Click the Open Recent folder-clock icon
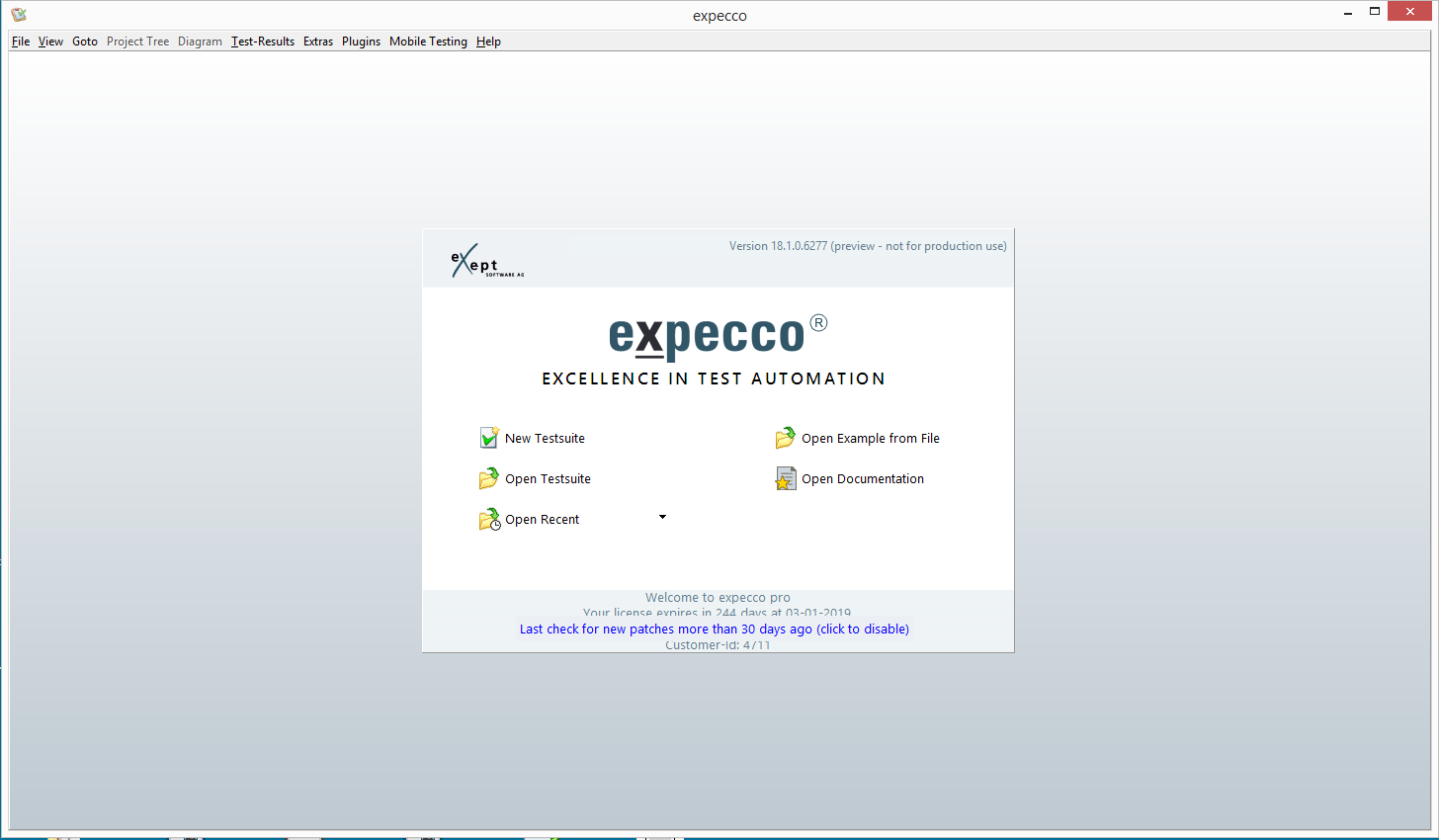The height and width of the screenshot is (840, 1439). [x=489, y=520]
